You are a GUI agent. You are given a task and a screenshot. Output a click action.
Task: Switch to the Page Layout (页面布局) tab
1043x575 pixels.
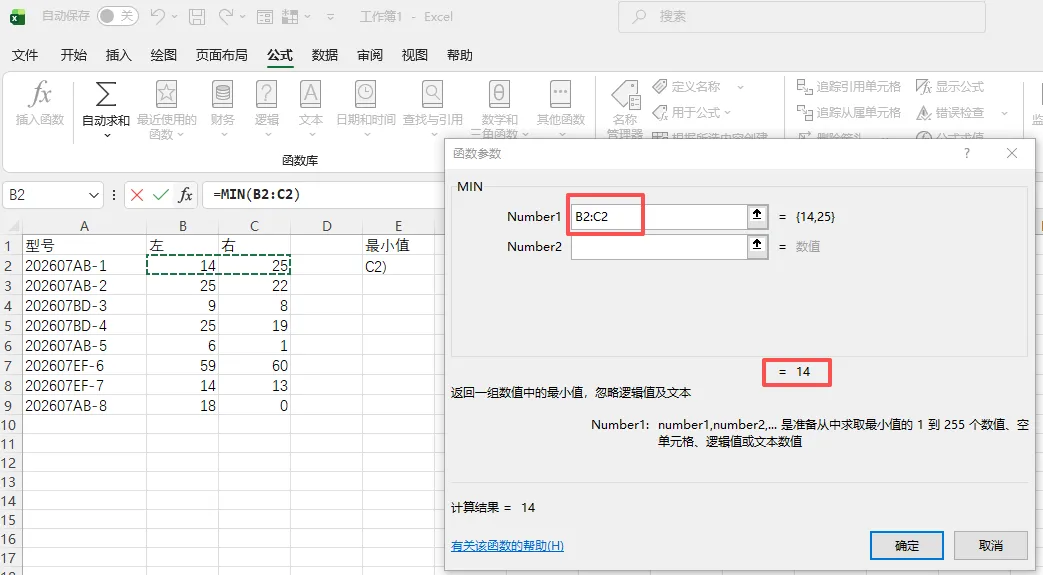(222, 55)
